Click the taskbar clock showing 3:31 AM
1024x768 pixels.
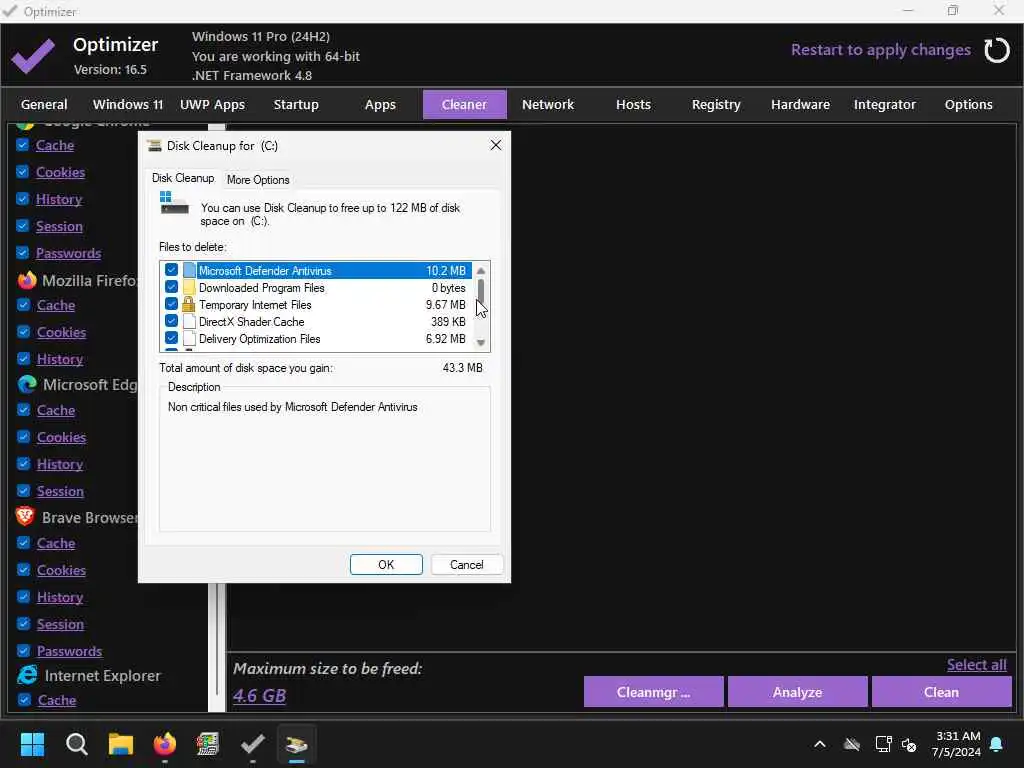(957, 744)
